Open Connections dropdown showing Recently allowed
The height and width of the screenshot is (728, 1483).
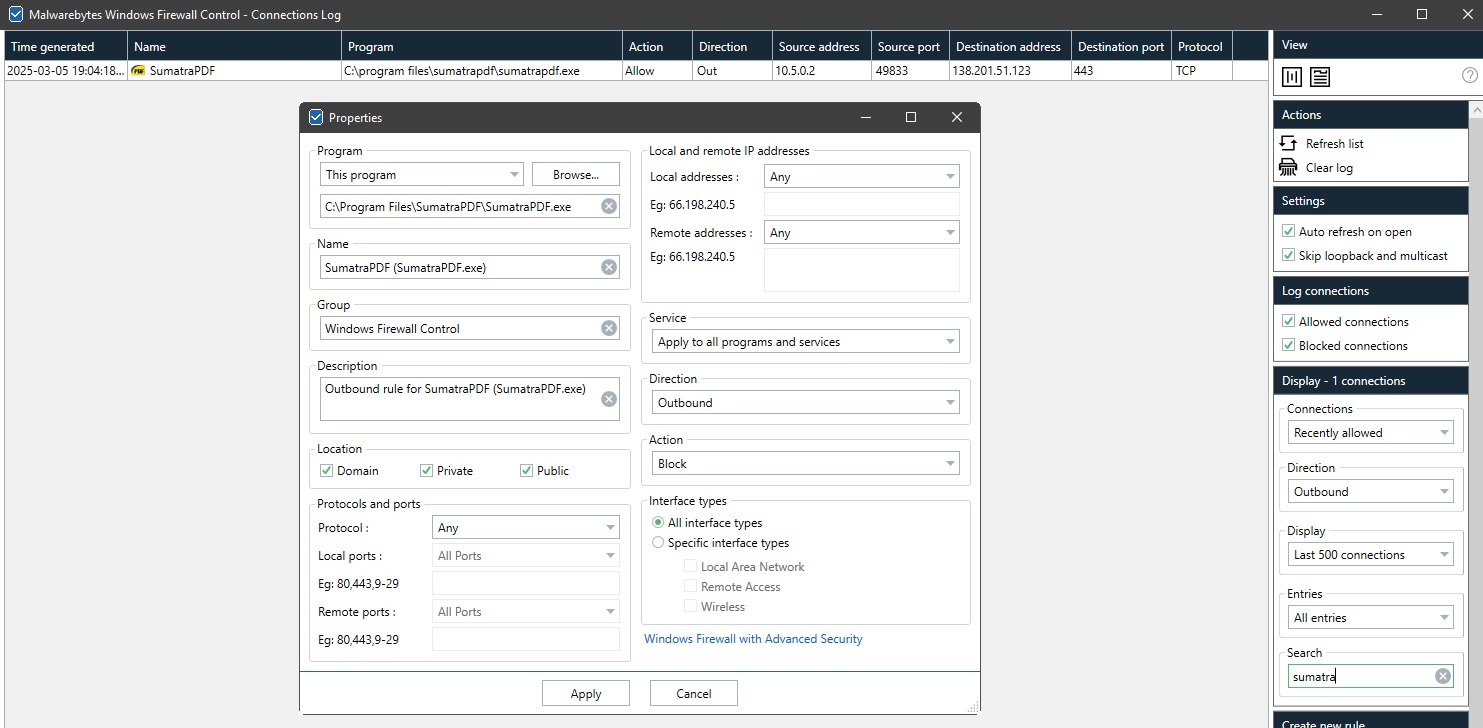(1370, 432)
